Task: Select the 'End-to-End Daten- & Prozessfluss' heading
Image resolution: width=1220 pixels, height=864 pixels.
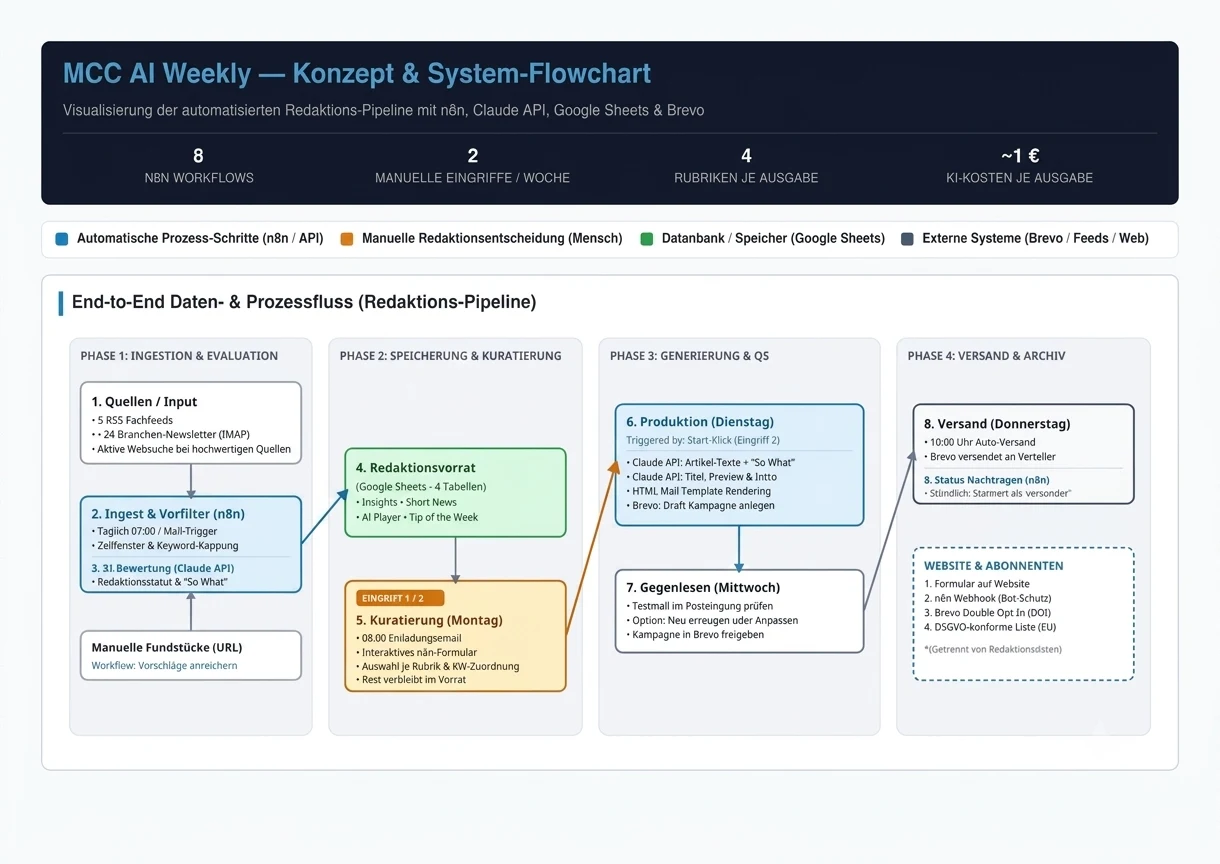Action: click(x=304, y=302)
